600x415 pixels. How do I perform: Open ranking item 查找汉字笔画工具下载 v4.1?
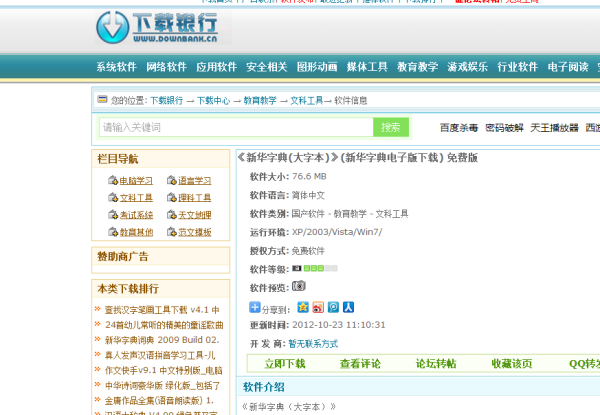point(162,310)
